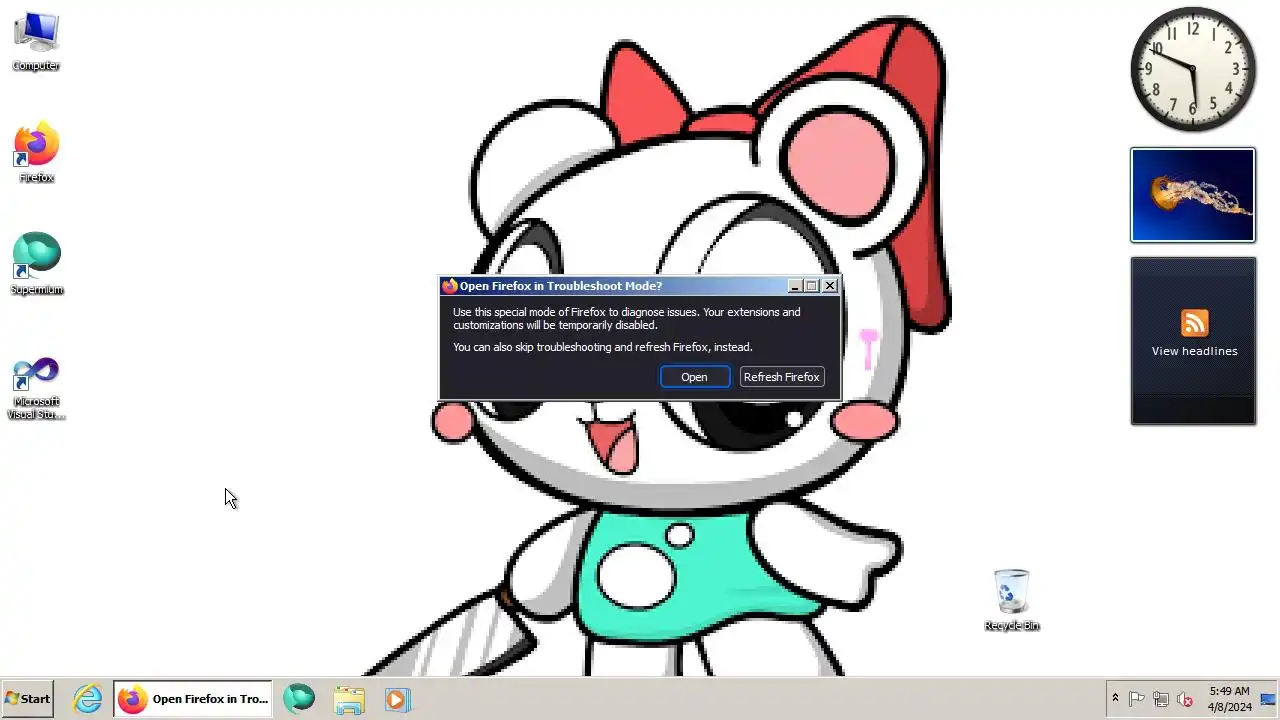
Task: Close the Troubleshoot Mode dialog
Action: [x=829, y=286]
